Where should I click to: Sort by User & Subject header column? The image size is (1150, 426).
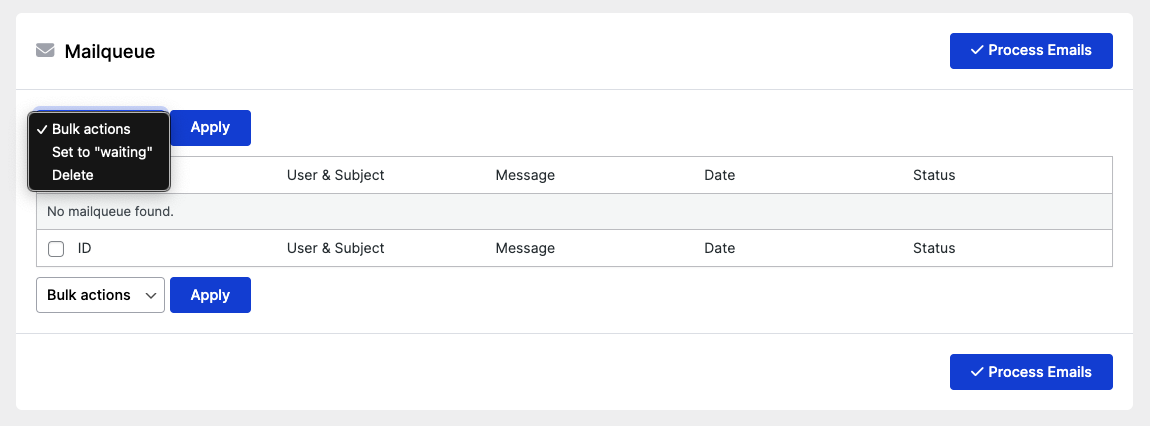335,175
